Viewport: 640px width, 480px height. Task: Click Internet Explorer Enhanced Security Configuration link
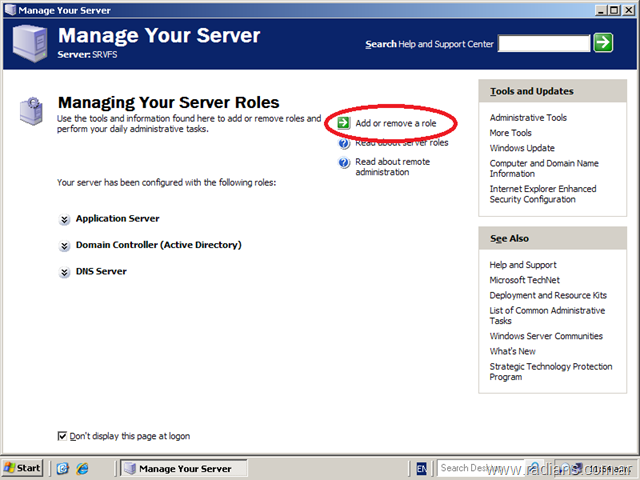click(x=542, y=194)
